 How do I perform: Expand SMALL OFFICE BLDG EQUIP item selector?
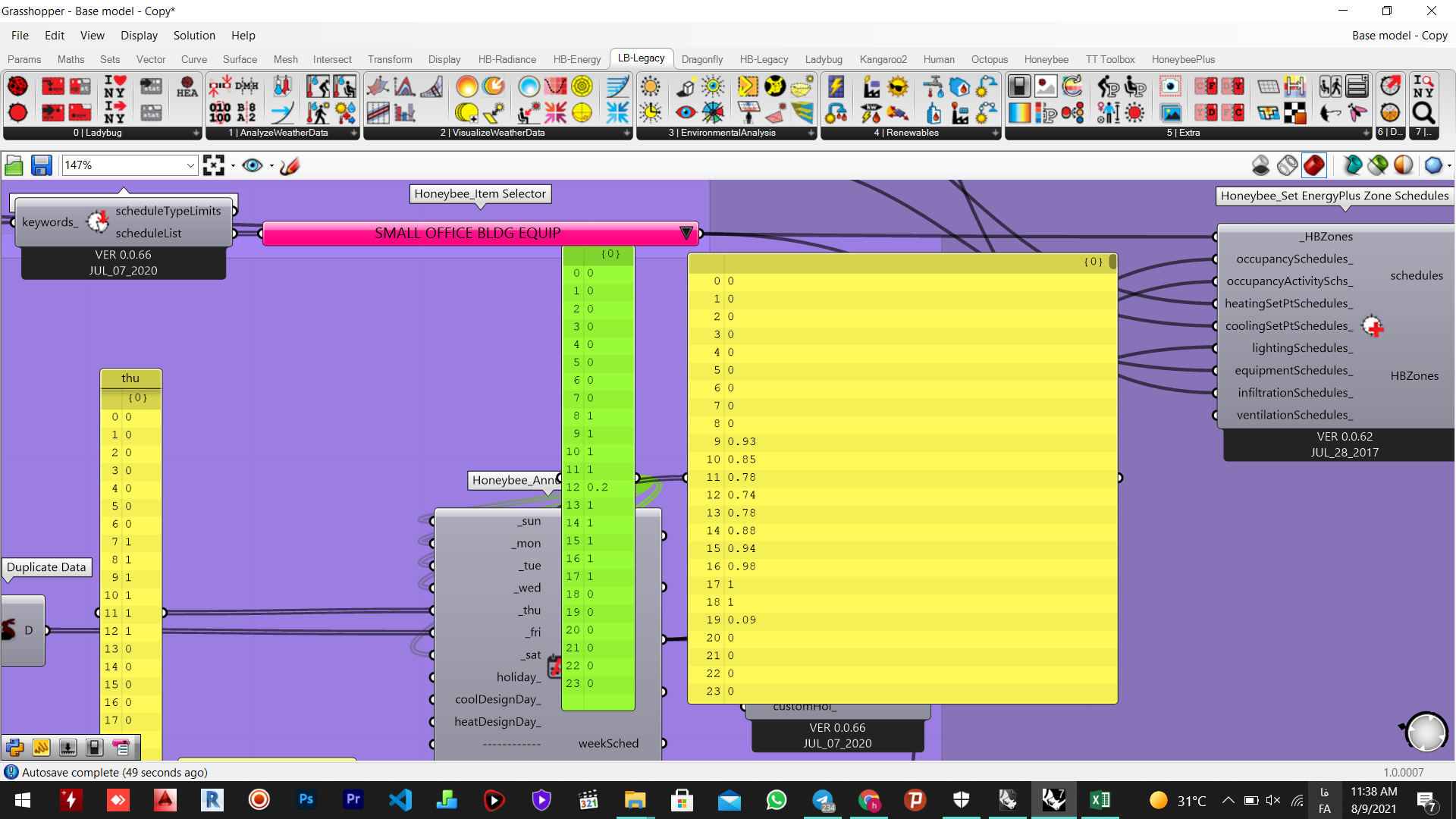pos(686,233)
